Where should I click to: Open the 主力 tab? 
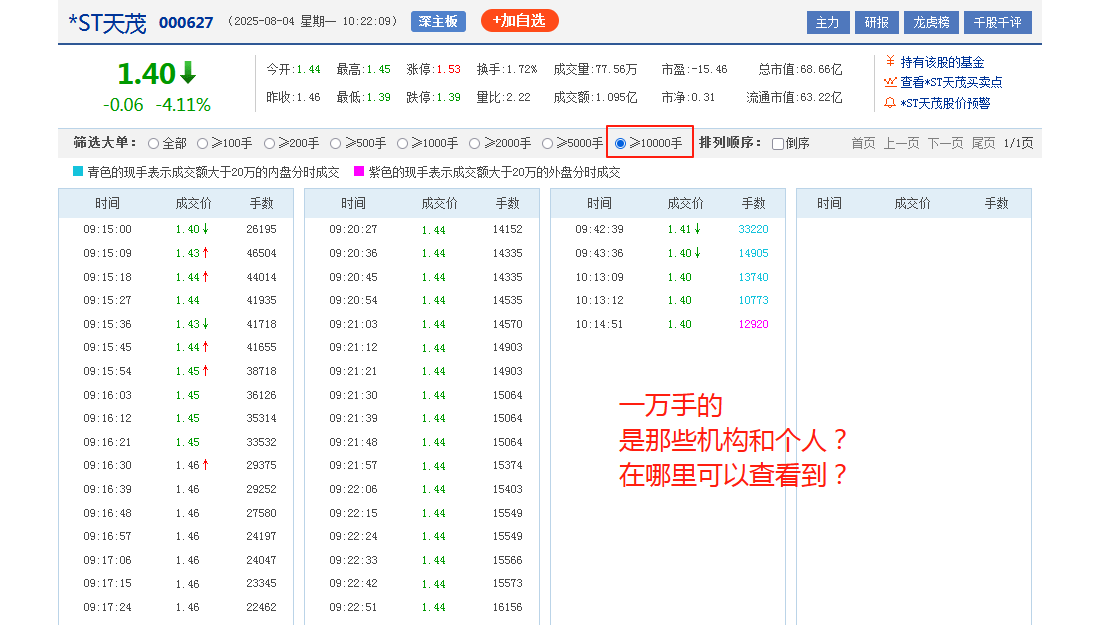[x=828, y=23]
